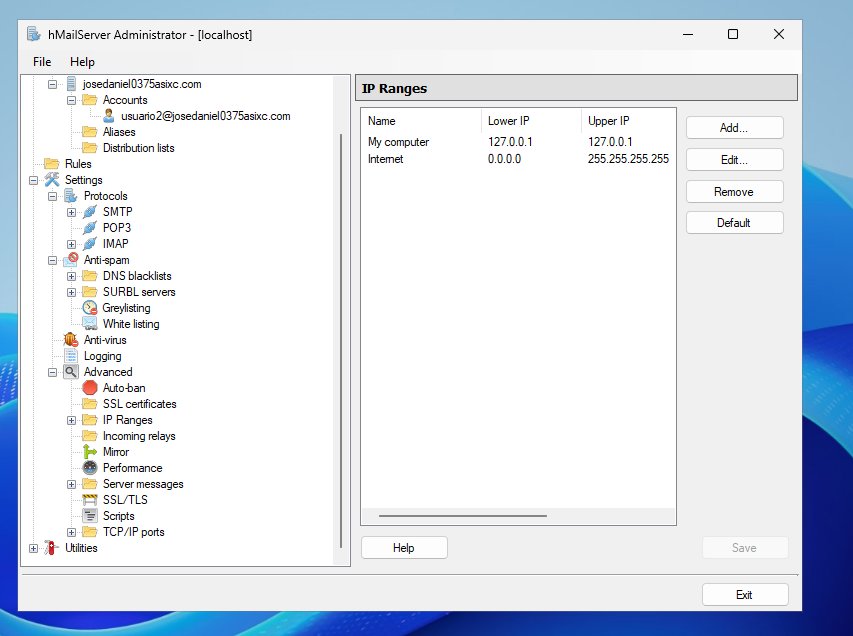
Task: Expand the SMTP node
Action: pyautogui.click(x=71, y=212)
